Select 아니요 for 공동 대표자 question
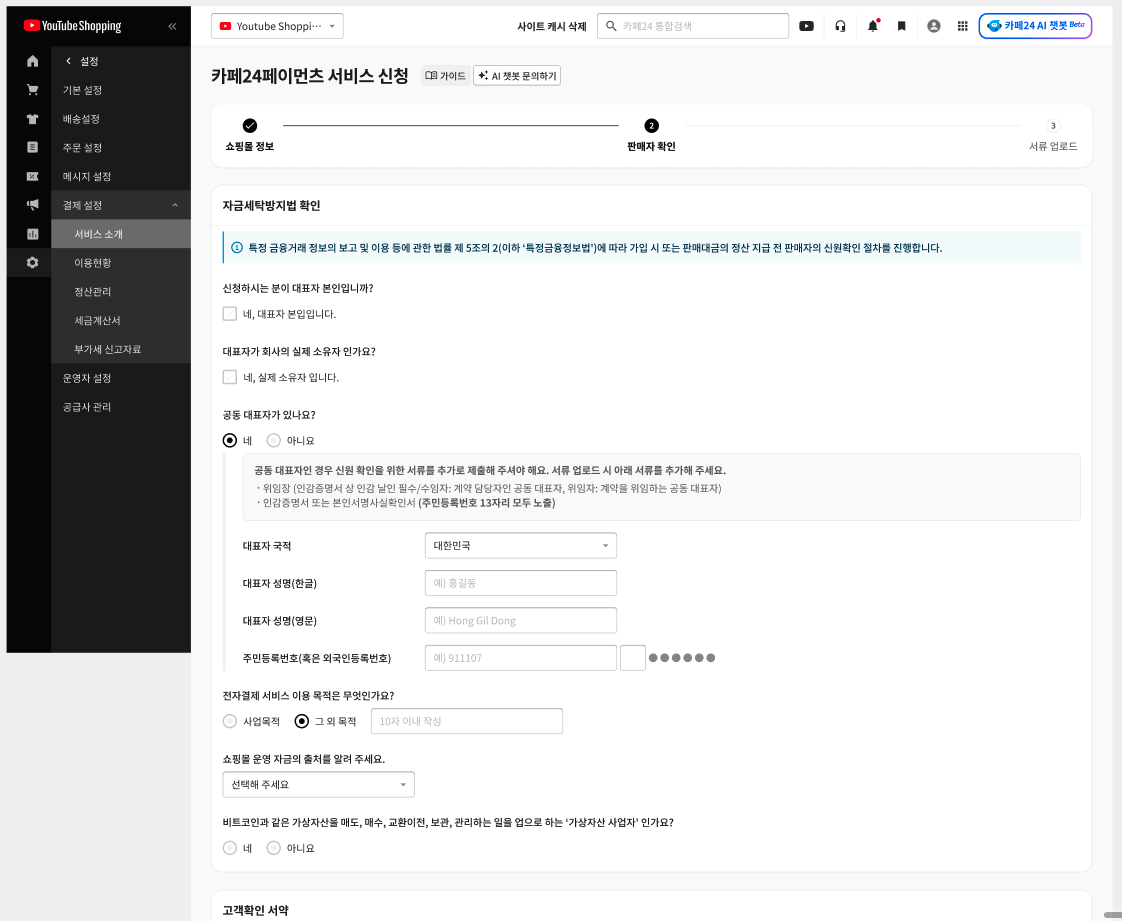The height and width of the screenshot is (921, 1122). [x=273, y=440]
